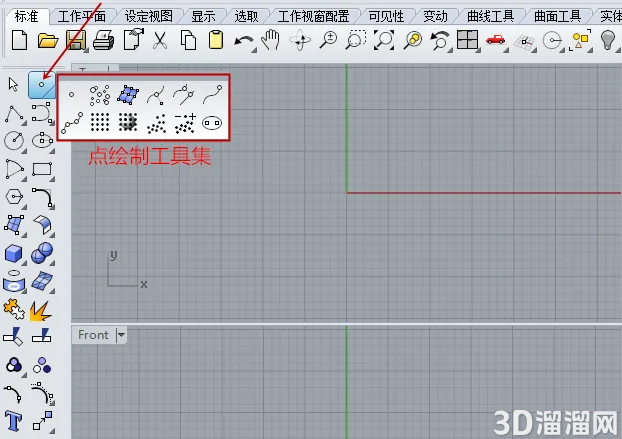The width and height of the screenshot is (622, 439).
Task: Open document properties icon
Action: pos(133,39)
